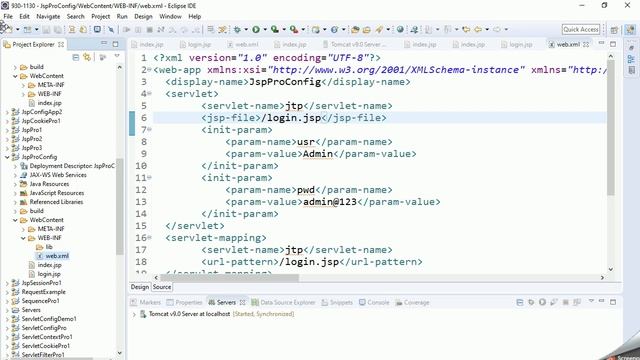Toggle code folding on line 4 servlet
Viewport: 640px width, 360px height.
coord(150,93)
